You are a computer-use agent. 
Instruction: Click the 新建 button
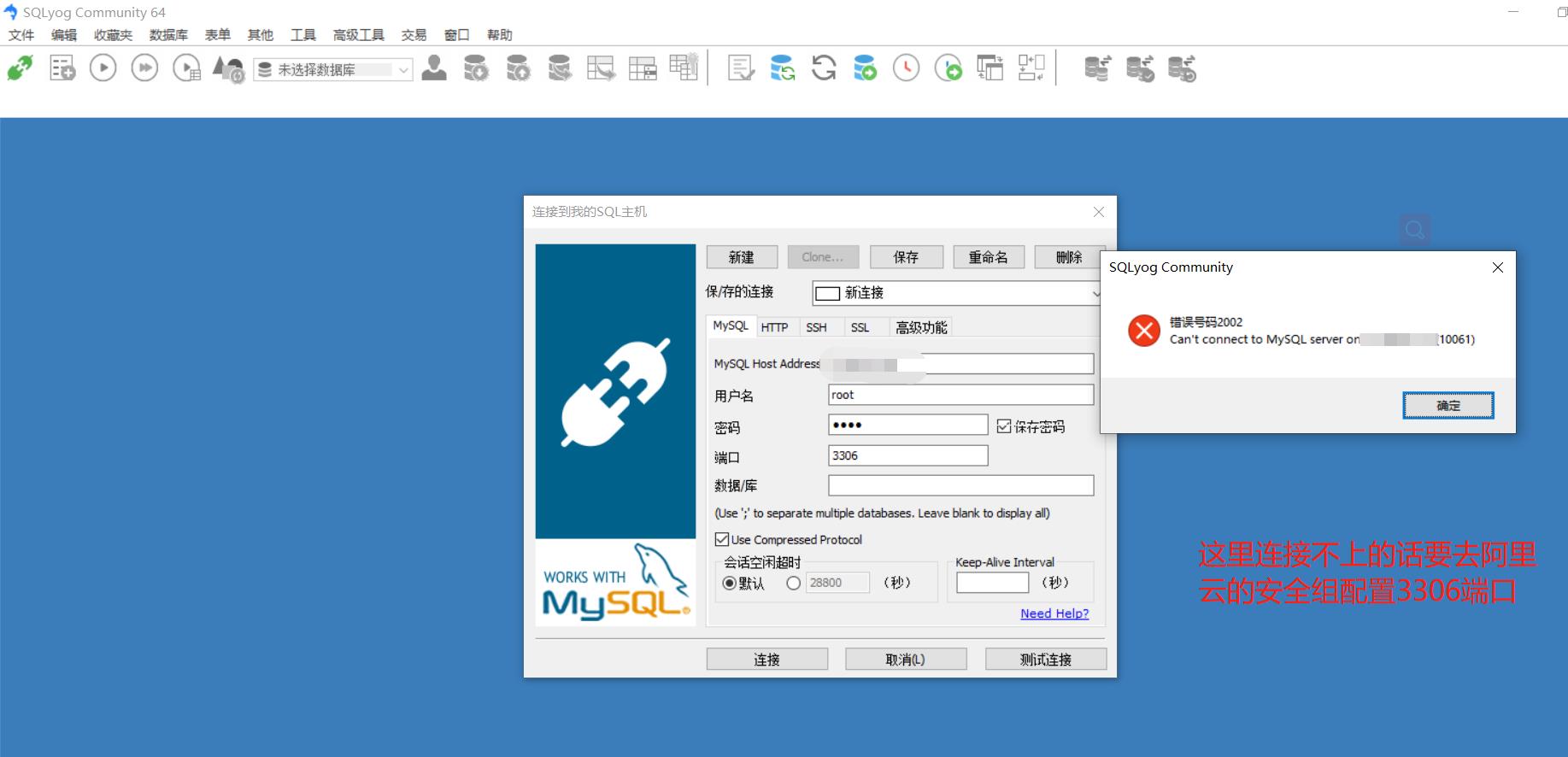point(742,257)
